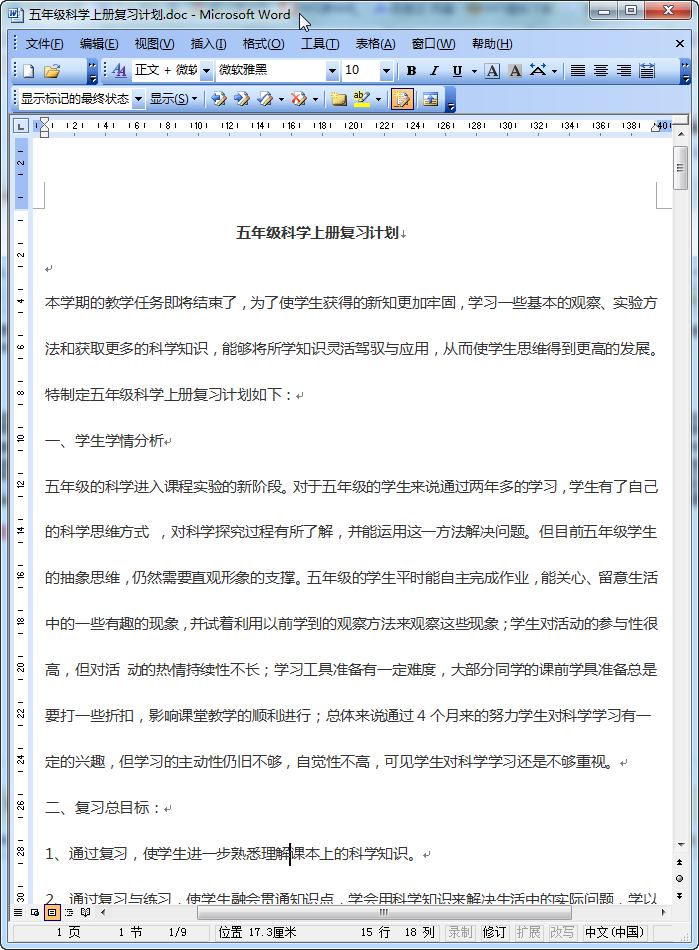
Task: Open the 显示标记的最终状态 dropdown
Action: 138,99
